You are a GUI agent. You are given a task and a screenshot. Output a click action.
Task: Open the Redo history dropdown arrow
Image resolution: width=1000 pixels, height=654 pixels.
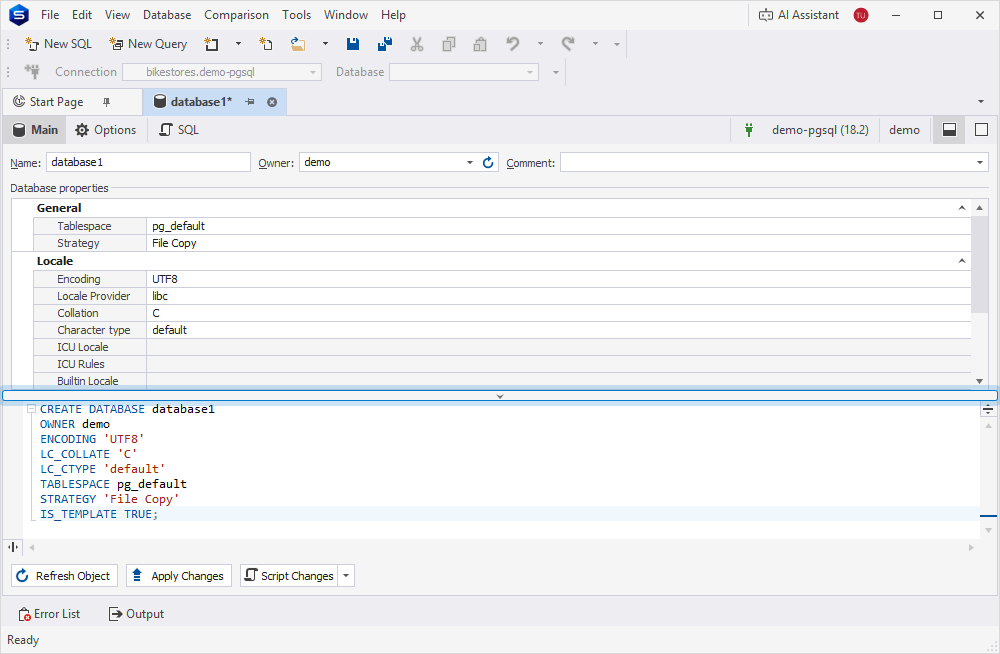(595, 44)
